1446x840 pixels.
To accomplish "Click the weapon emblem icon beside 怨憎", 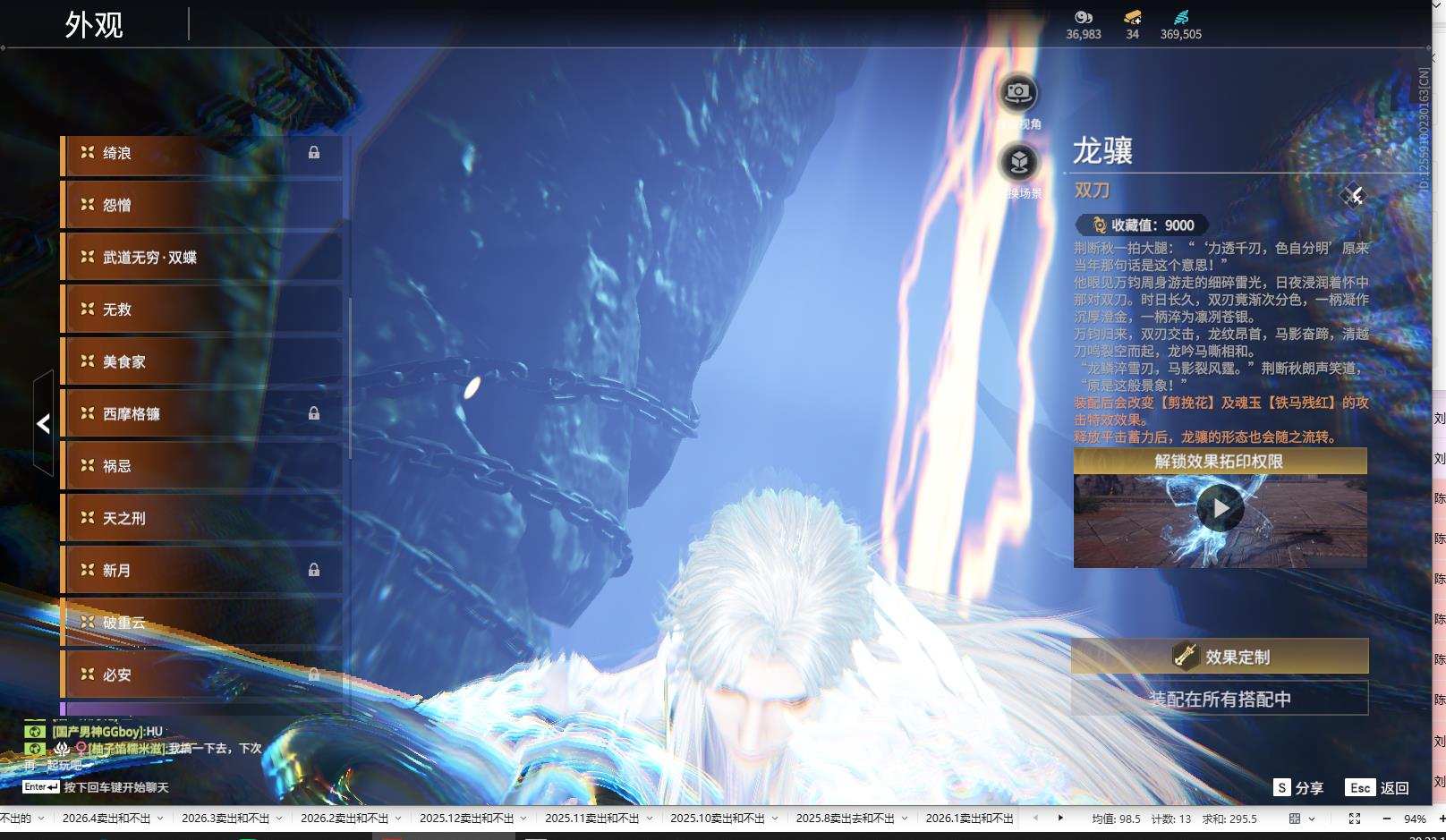I will pos(88,205).
